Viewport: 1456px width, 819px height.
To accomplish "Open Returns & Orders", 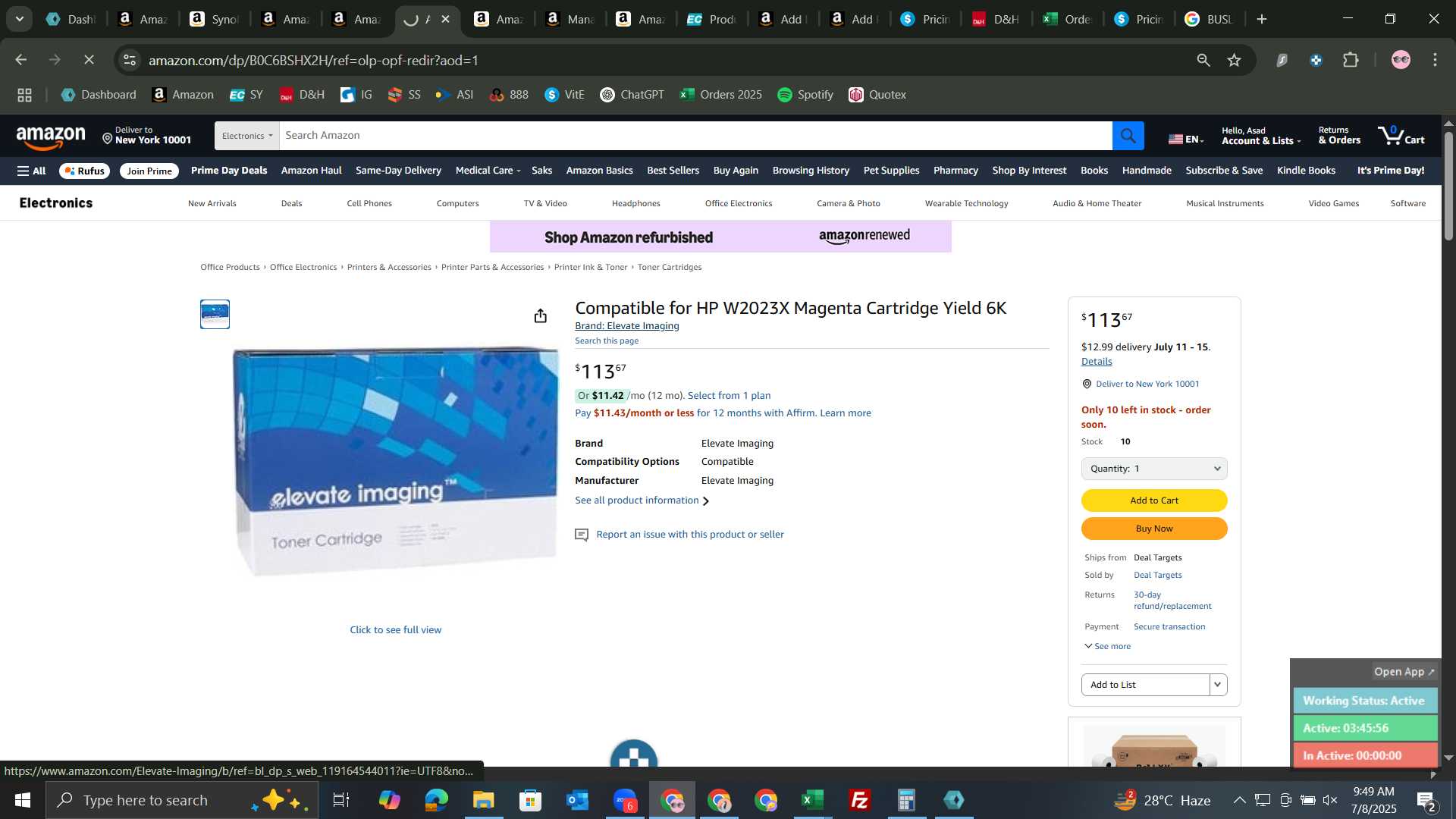I will [x=1339, y=136].
